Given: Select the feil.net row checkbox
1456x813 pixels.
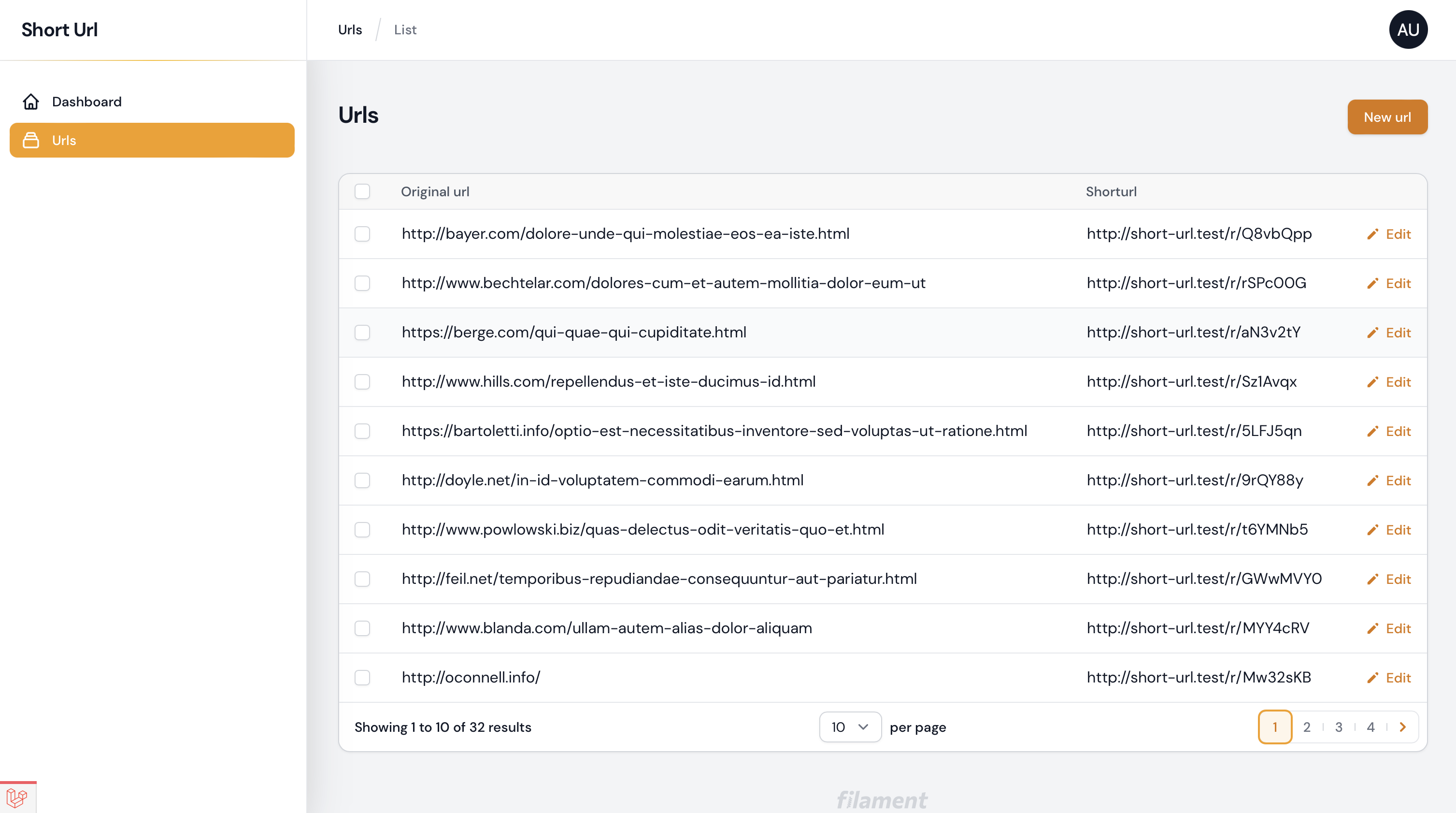Looking at the screenshot, I should pos(362,579).
